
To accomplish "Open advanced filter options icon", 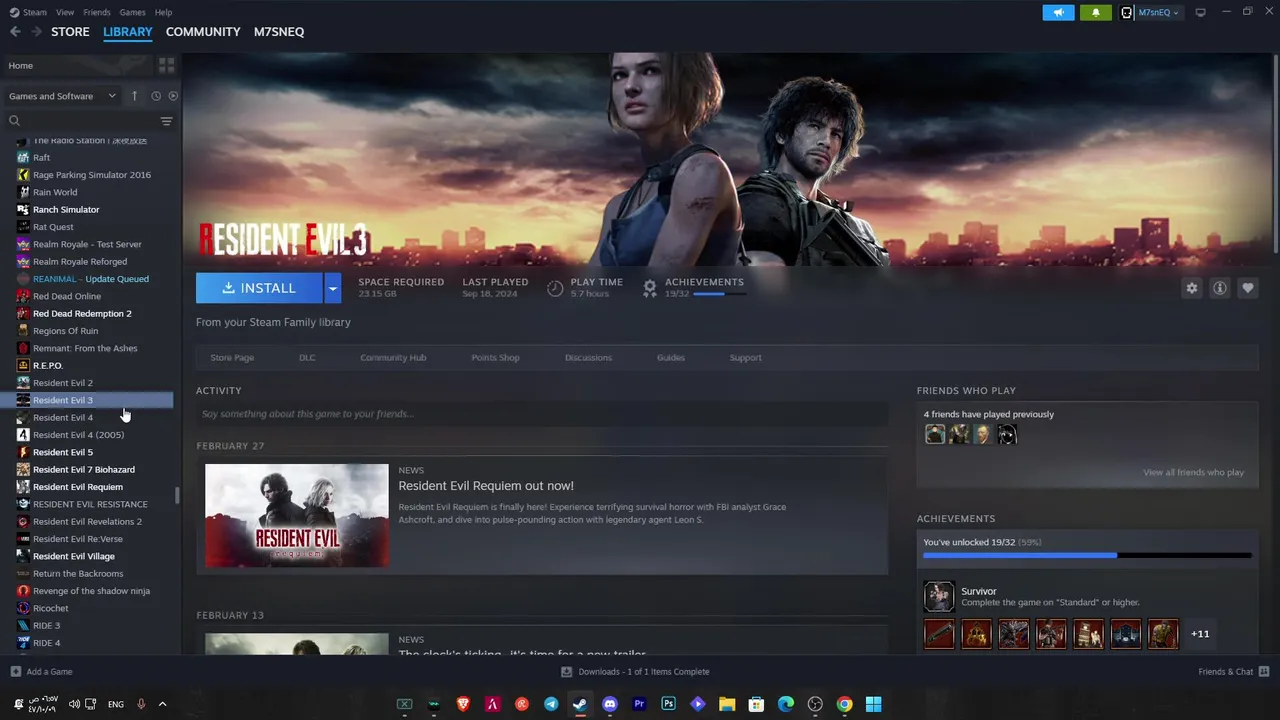I will tap(166, 121).
